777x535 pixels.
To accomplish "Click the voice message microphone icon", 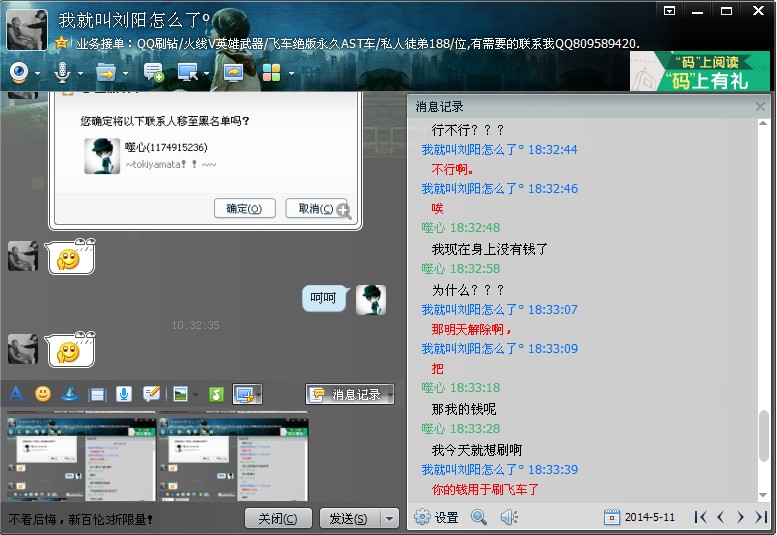I will tap(124, 394).
